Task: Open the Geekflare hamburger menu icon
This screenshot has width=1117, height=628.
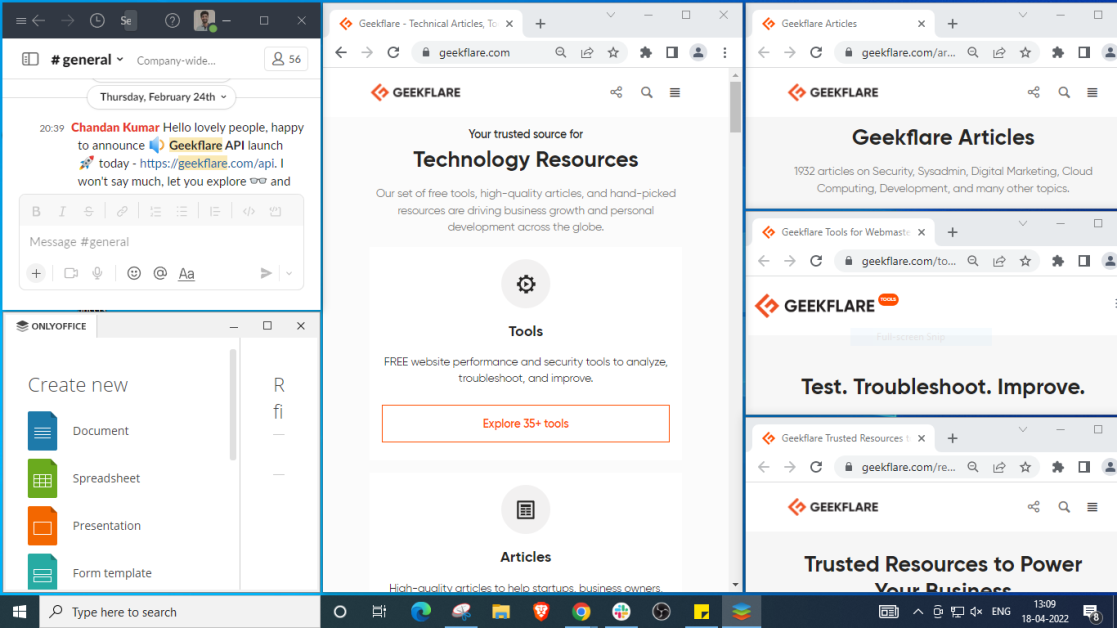Action: tap(675, 92)
